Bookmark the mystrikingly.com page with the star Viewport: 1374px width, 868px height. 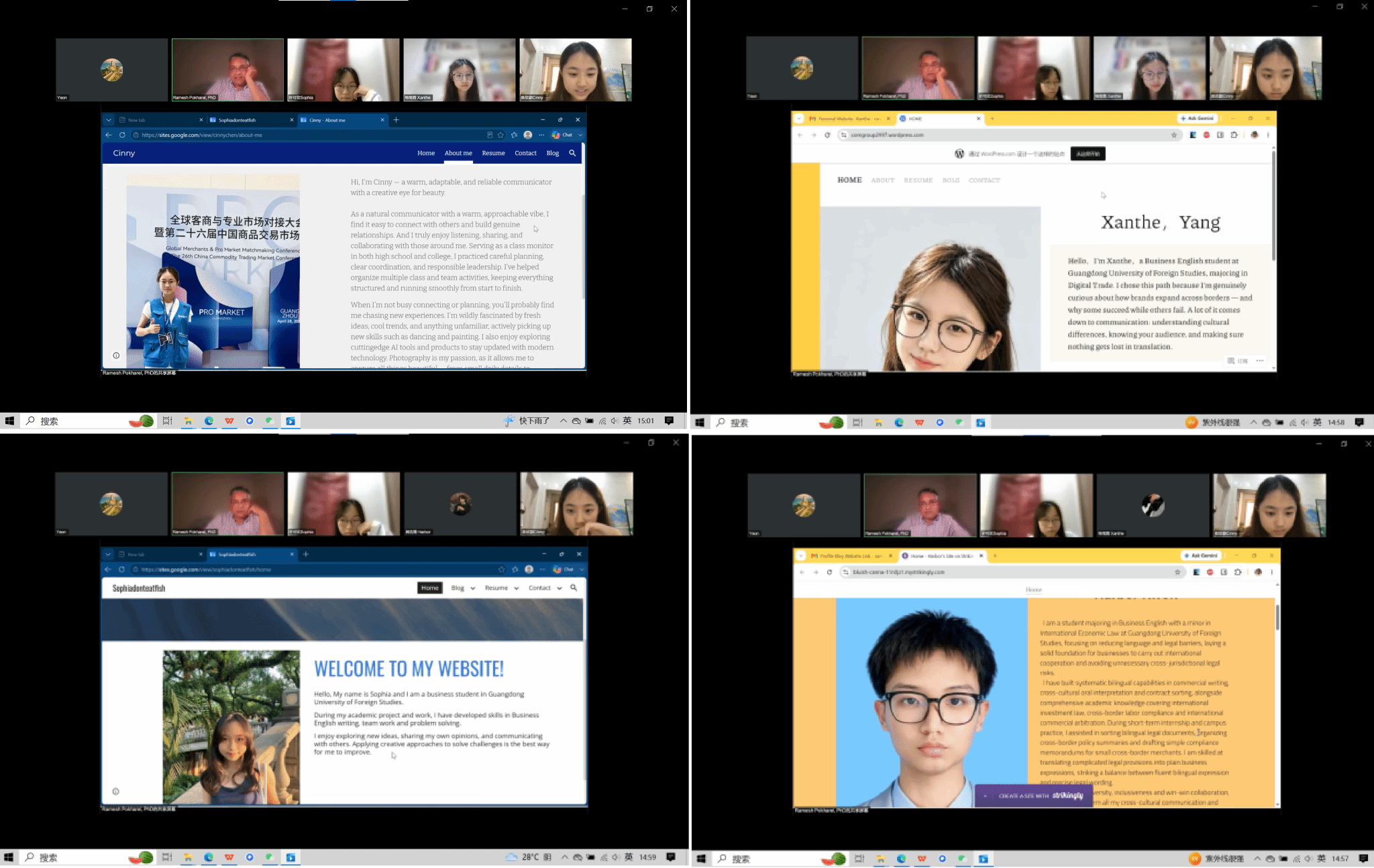click(1177, 572)
